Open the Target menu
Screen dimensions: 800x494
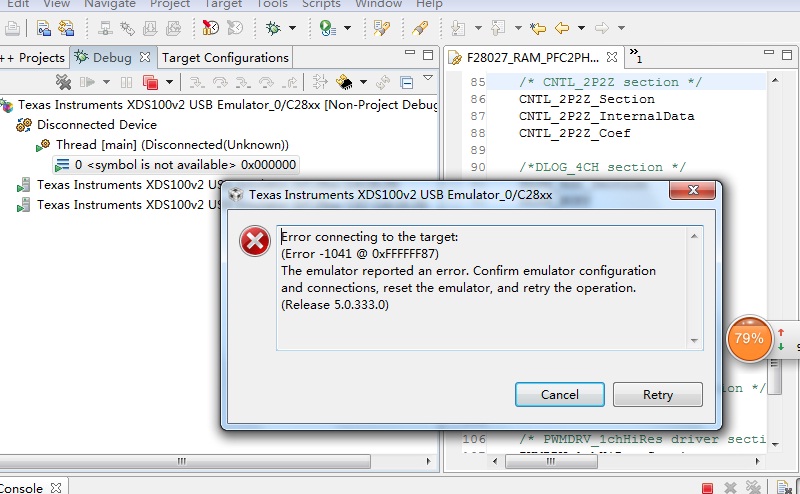tap(223, 4)
